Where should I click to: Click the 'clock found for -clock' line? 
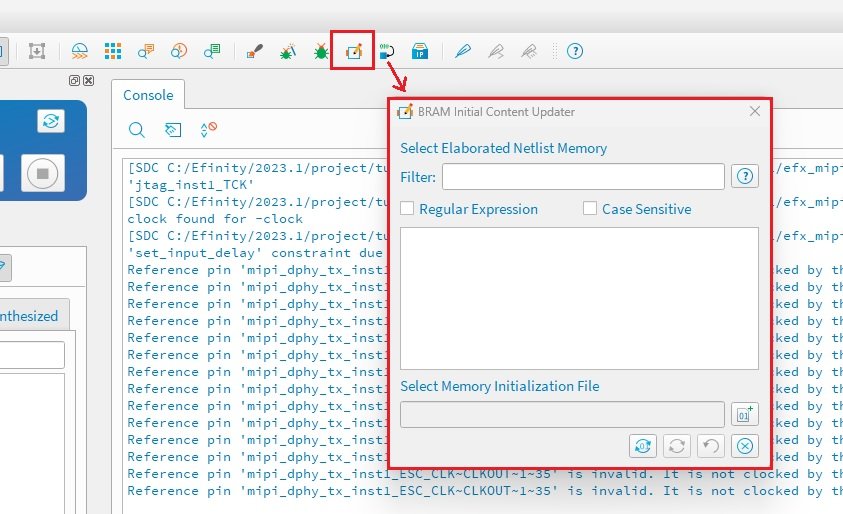coord(215,219)
